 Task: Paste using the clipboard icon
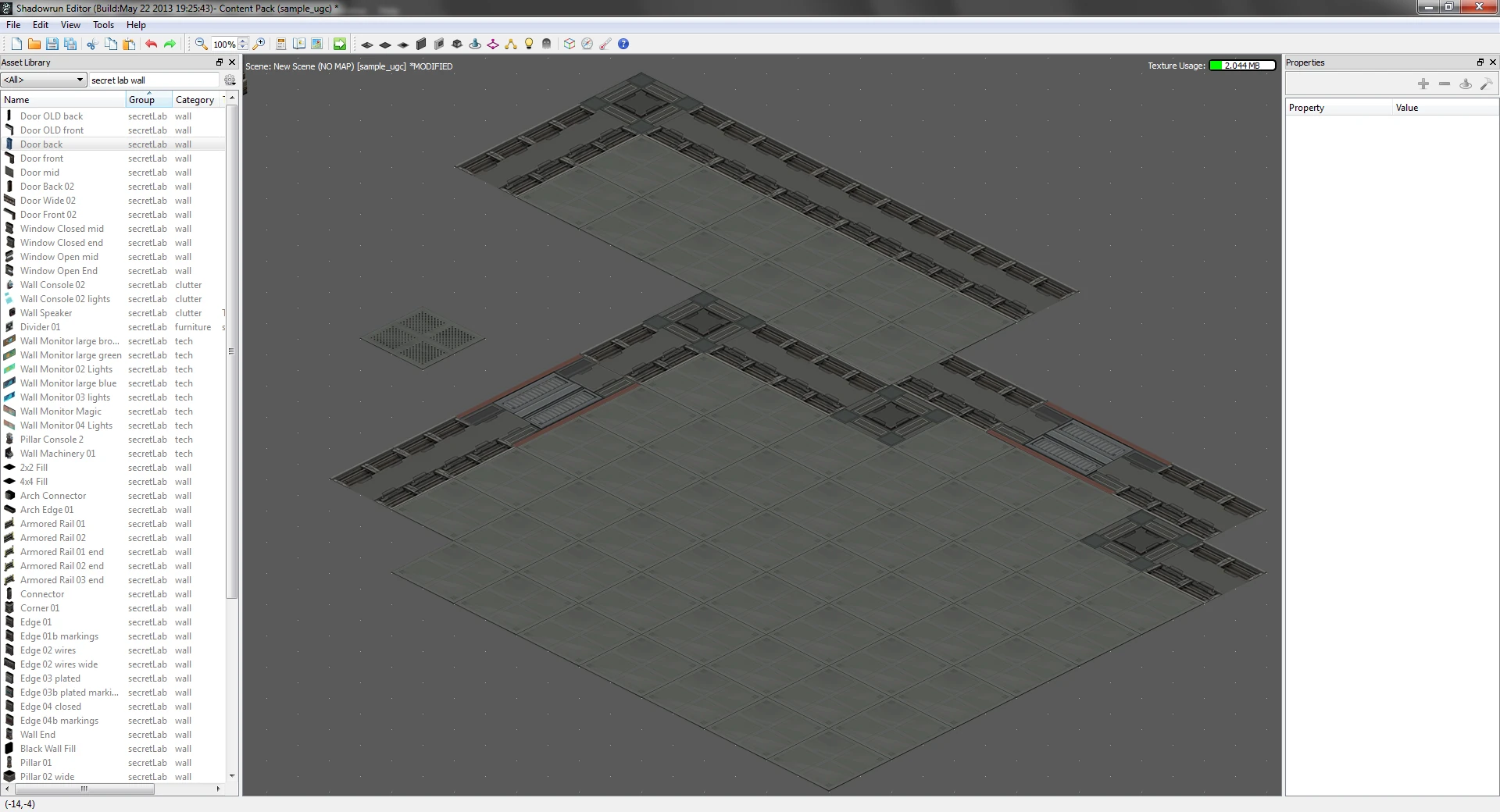click(129, 45)
